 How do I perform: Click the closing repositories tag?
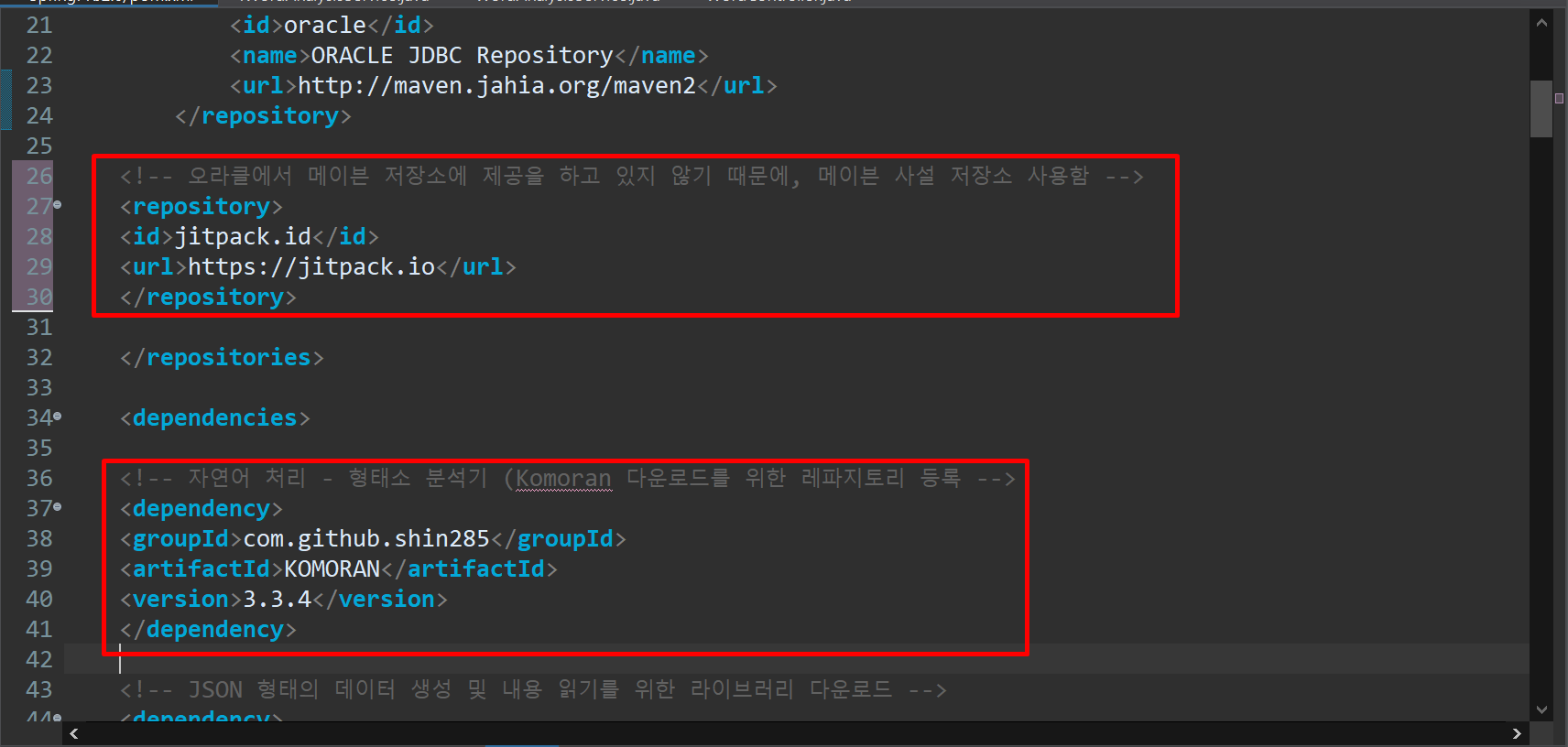point(222,357)
